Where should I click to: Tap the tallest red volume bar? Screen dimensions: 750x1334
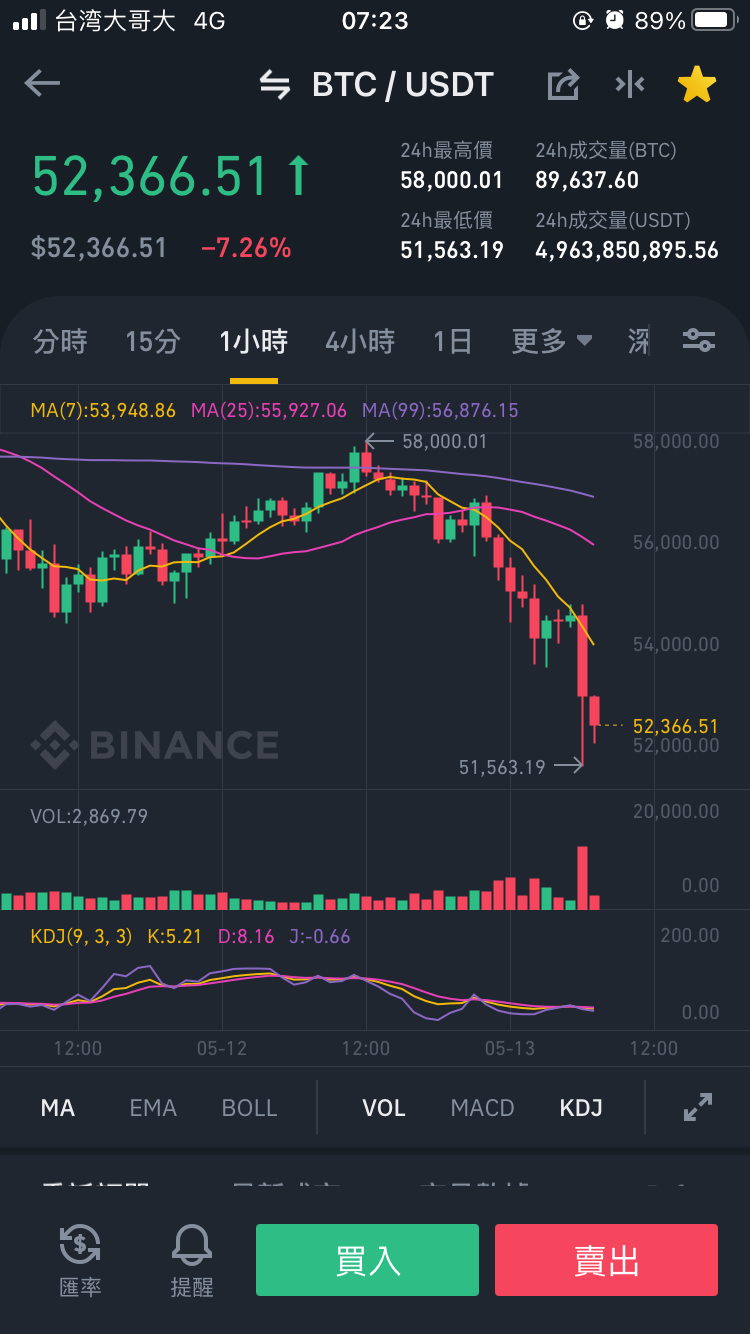582,878
